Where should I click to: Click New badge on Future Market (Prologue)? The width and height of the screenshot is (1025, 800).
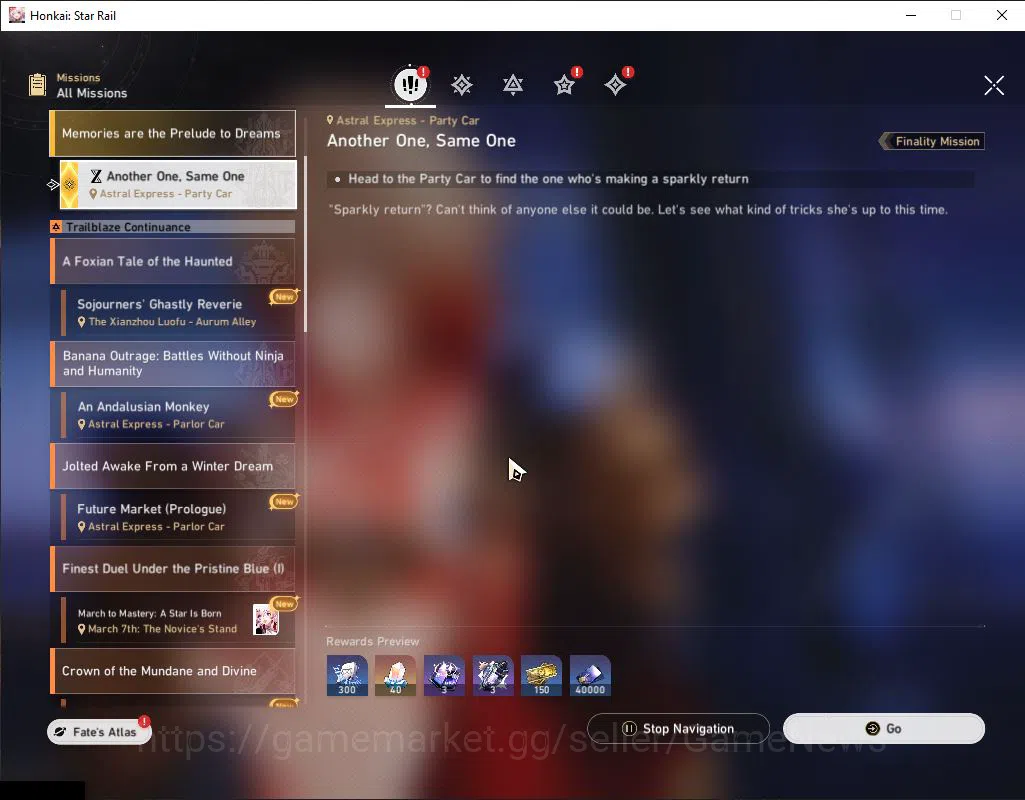[284, 501]
